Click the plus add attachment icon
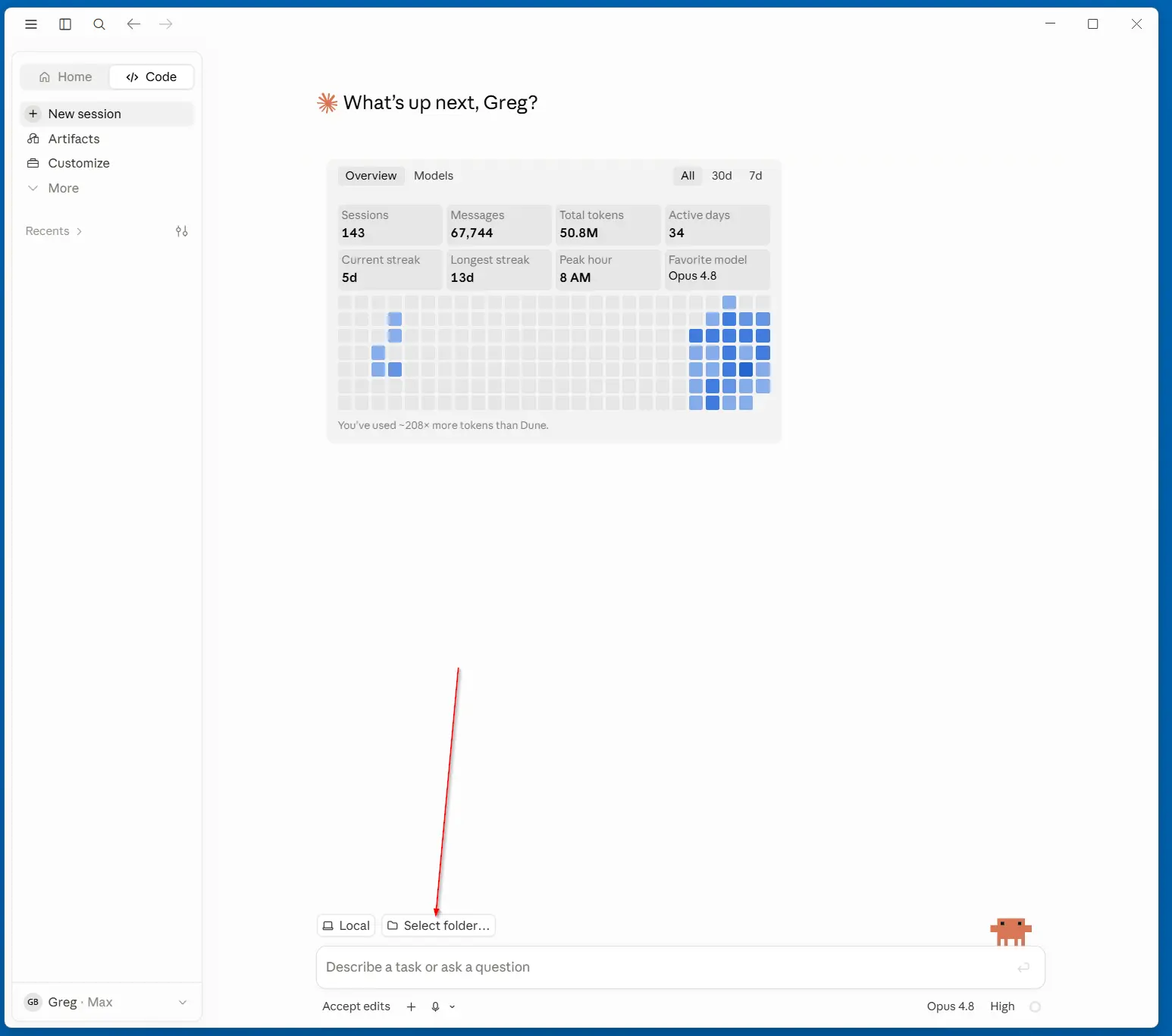The height and width of the screenshot is (1036, 1172). 411,1006
